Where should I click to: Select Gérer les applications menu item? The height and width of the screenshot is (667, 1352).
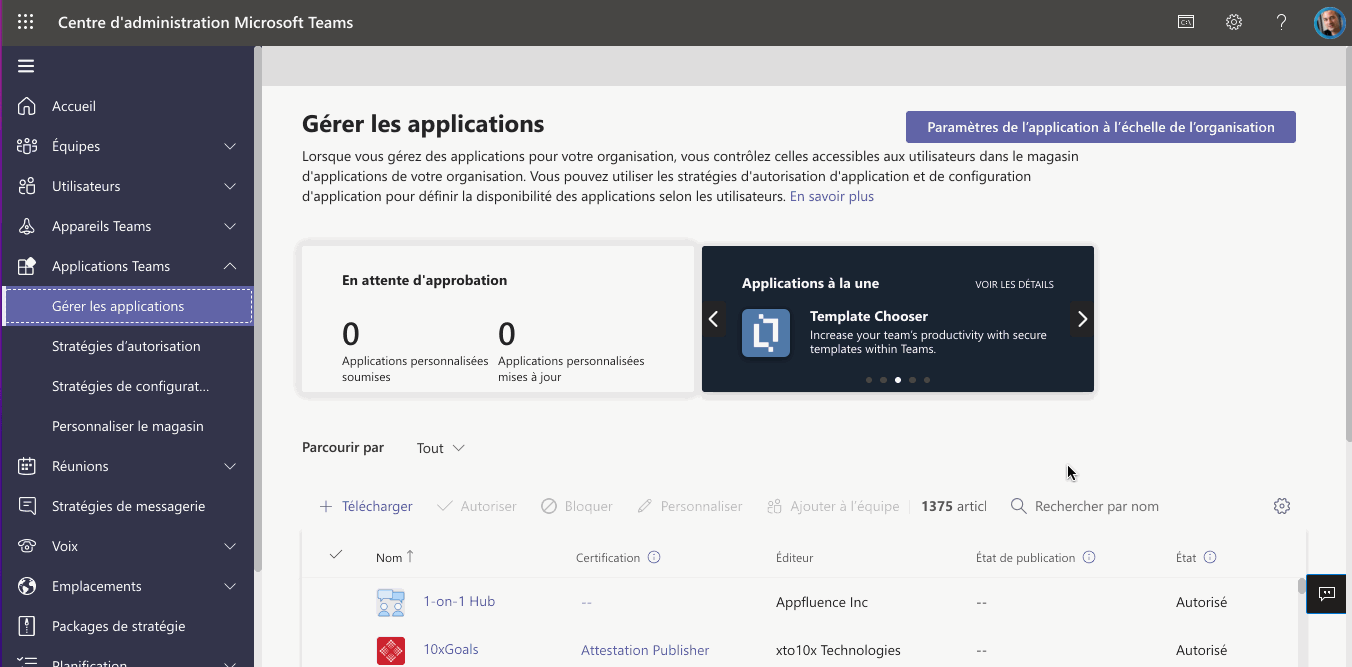[x=128, y=306]
